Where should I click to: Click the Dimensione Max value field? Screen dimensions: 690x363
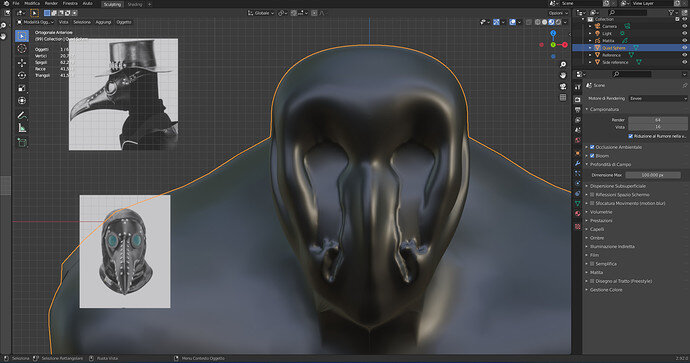[652, 175]
